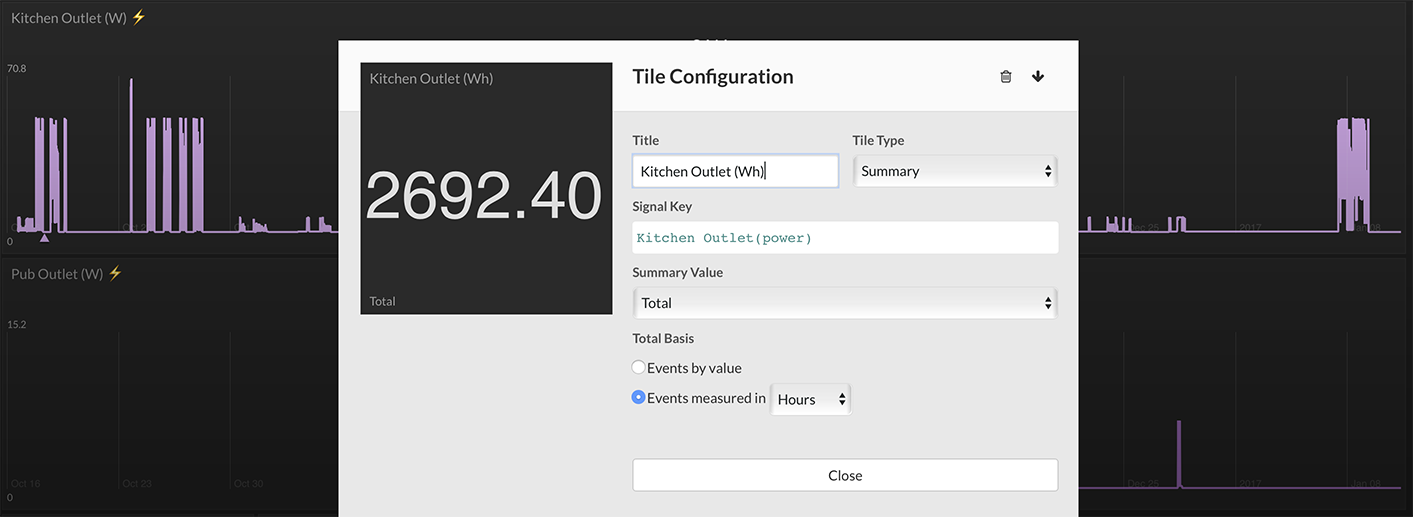This screenshot has width=1413, height=517.
Task: Click the Tile Configuration heading
Action: (713, 77)
